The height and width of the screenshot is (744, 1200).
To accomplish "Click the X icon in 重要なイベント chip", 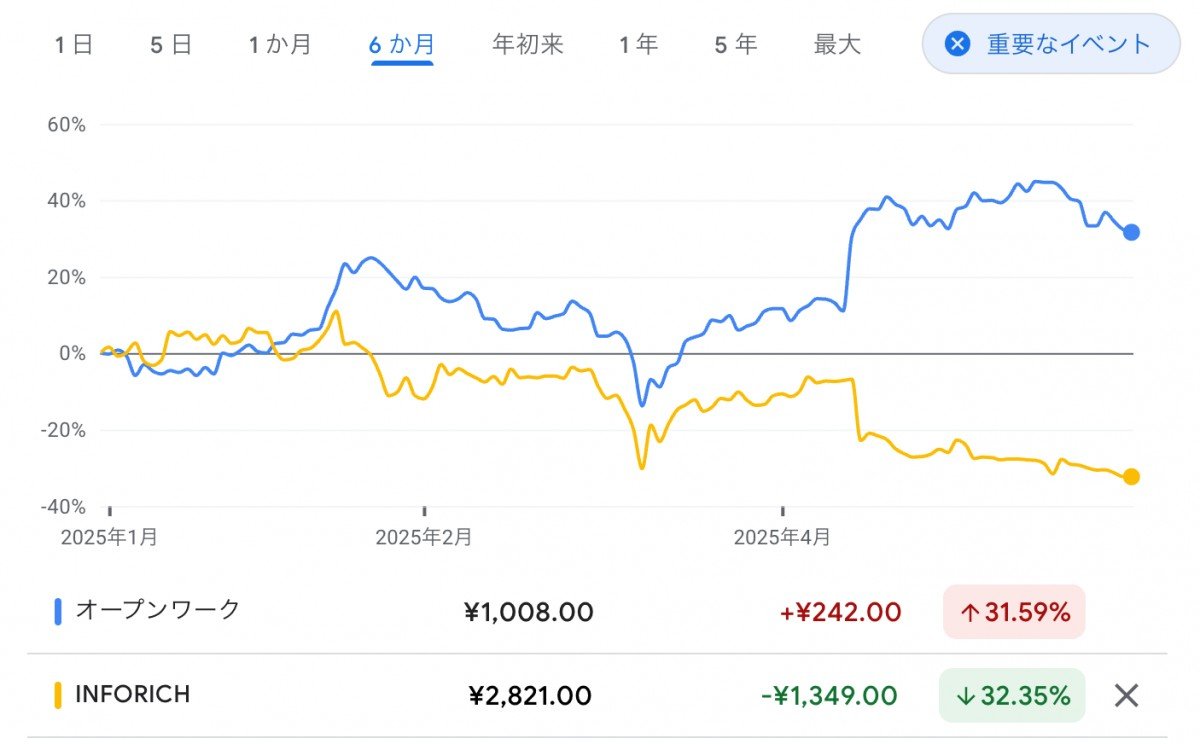I will pyautogui.click(x=958, y=44).
